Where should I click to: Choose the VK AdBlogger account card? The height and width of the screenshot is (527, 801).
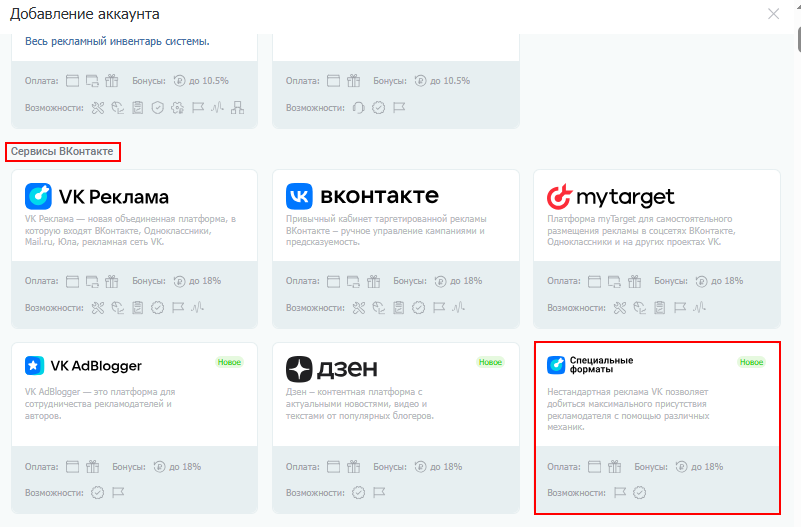point(134,428)
